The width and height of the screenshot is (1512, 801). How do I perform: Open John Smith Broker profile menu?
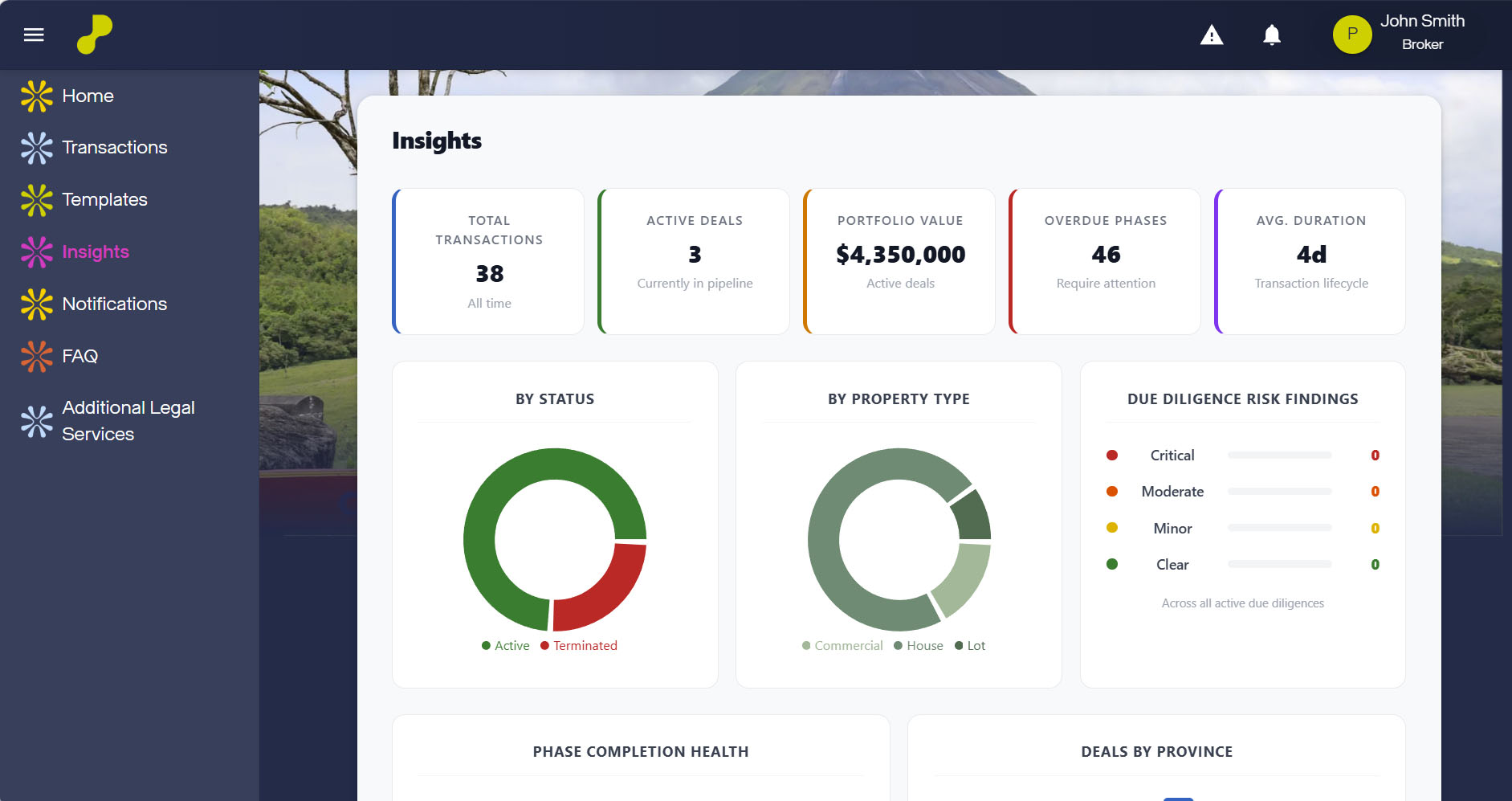tap(1421, 32)
